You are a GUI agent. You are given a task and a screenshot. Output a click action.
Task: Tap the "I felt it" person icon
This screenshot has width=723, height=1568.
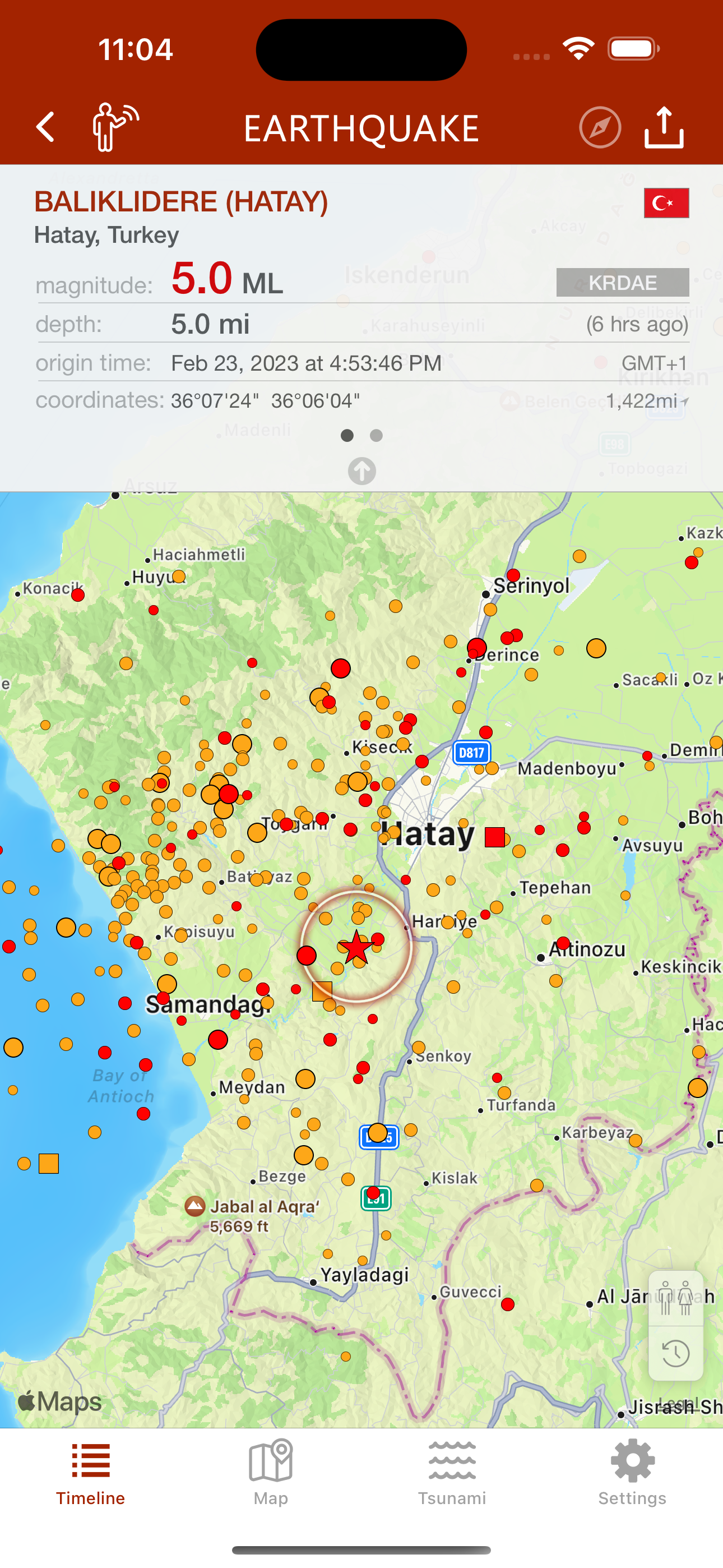[114, 127]
